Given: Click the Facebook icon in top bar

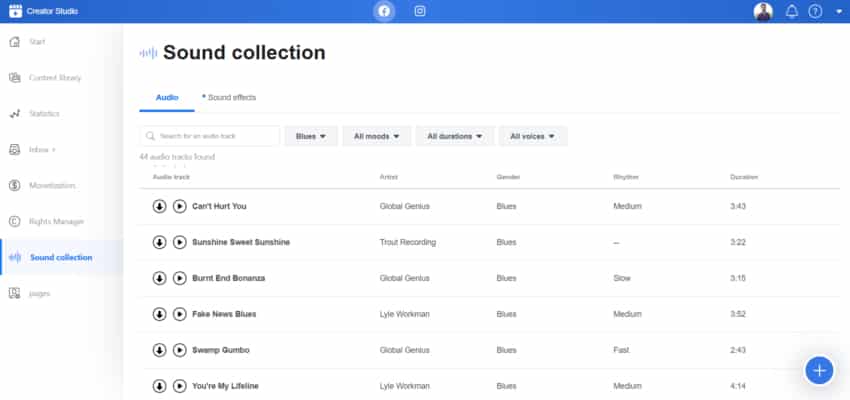Looking at the screenshot, I should tap(384, 11).
